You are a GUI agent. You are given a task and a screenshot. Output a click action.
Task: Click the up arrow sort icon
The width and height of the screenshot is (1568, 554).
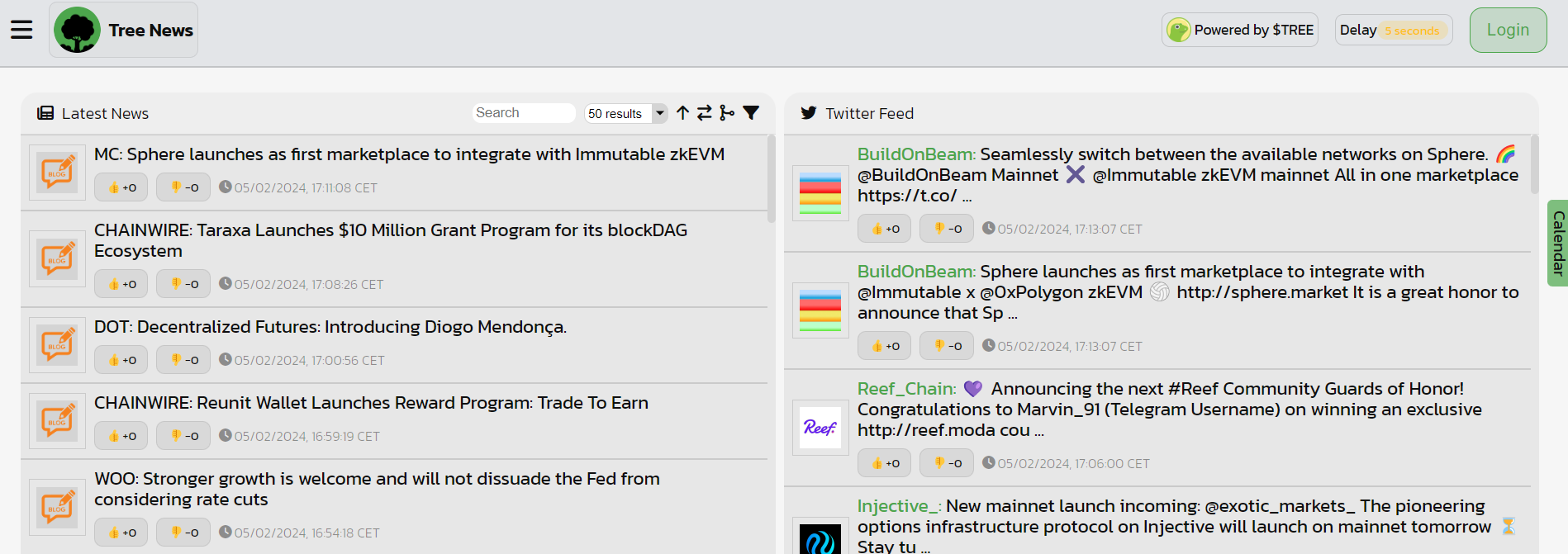click(x=682, y=113)
